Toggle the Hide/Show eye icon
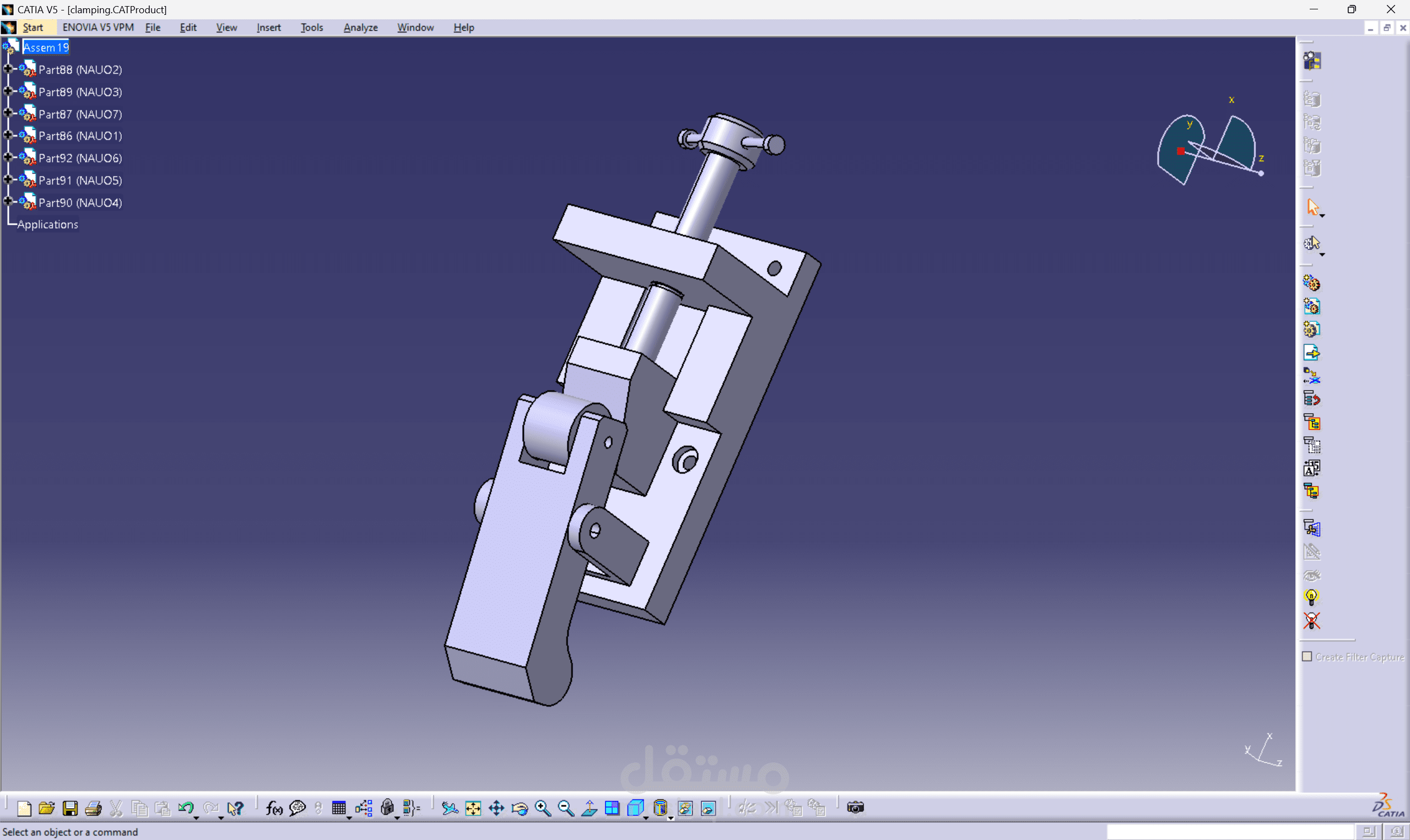The height and width of the screenshot is (840, 1410). 1311,575
